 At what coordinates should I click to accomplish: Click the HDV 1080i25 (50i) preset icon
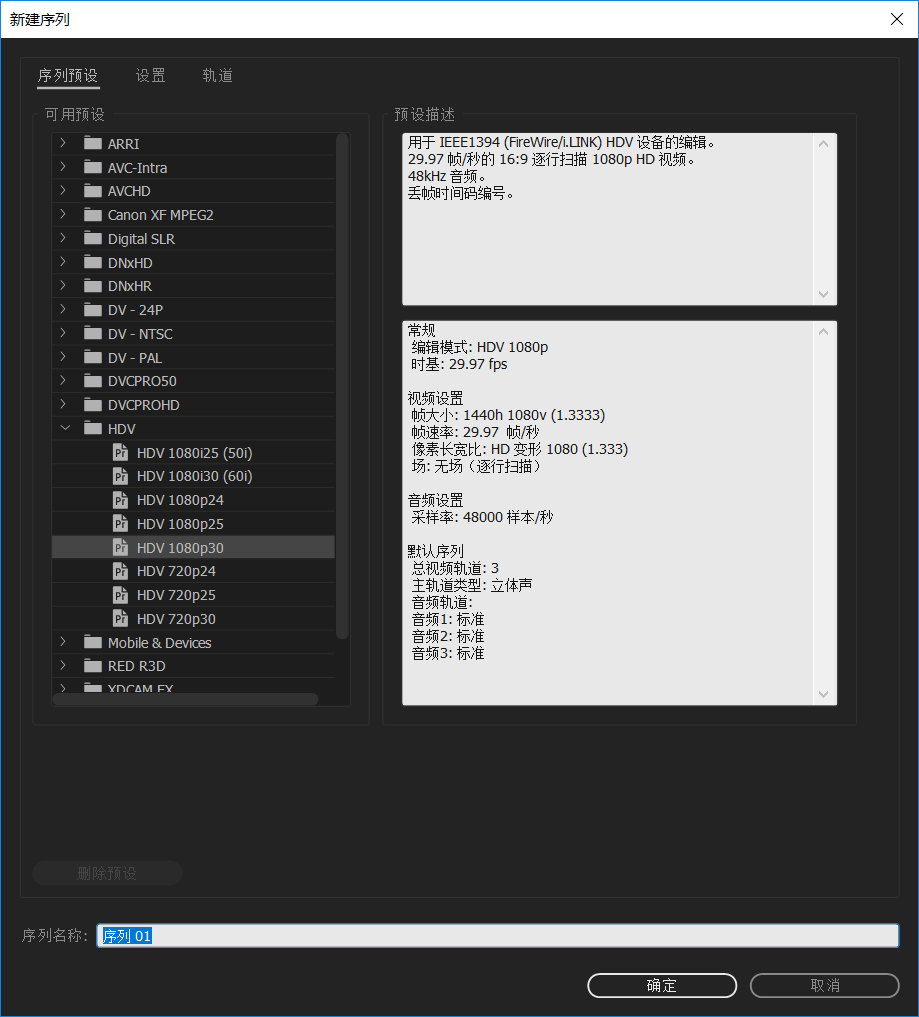(121, 452)
